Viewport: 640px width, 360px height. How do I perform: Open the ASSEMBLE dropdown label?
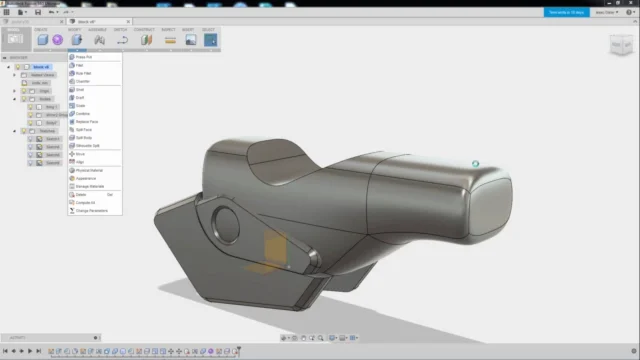point(97,30)
